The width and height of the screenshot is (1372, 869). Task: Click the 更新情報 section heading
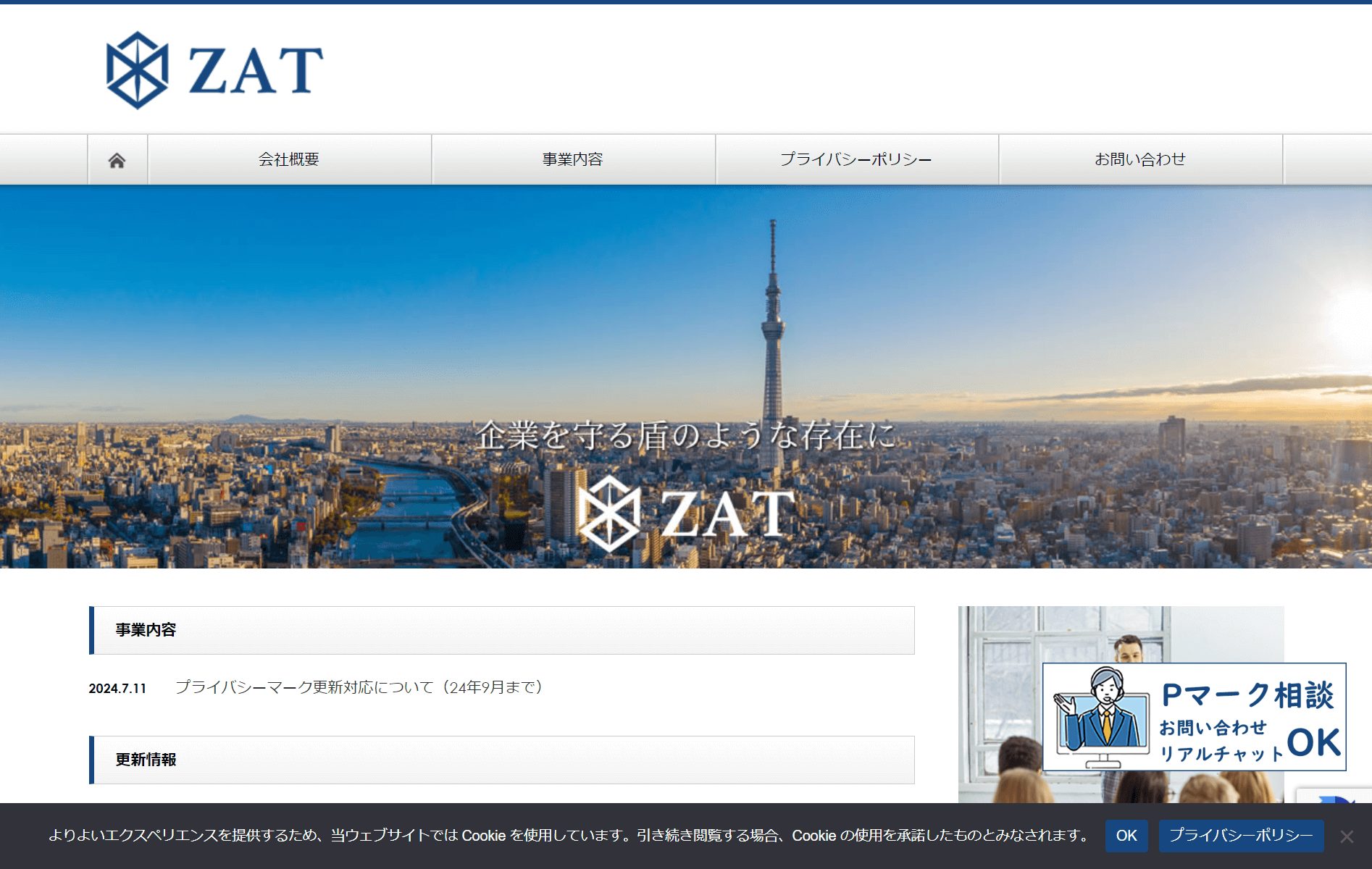click(146, 760)
